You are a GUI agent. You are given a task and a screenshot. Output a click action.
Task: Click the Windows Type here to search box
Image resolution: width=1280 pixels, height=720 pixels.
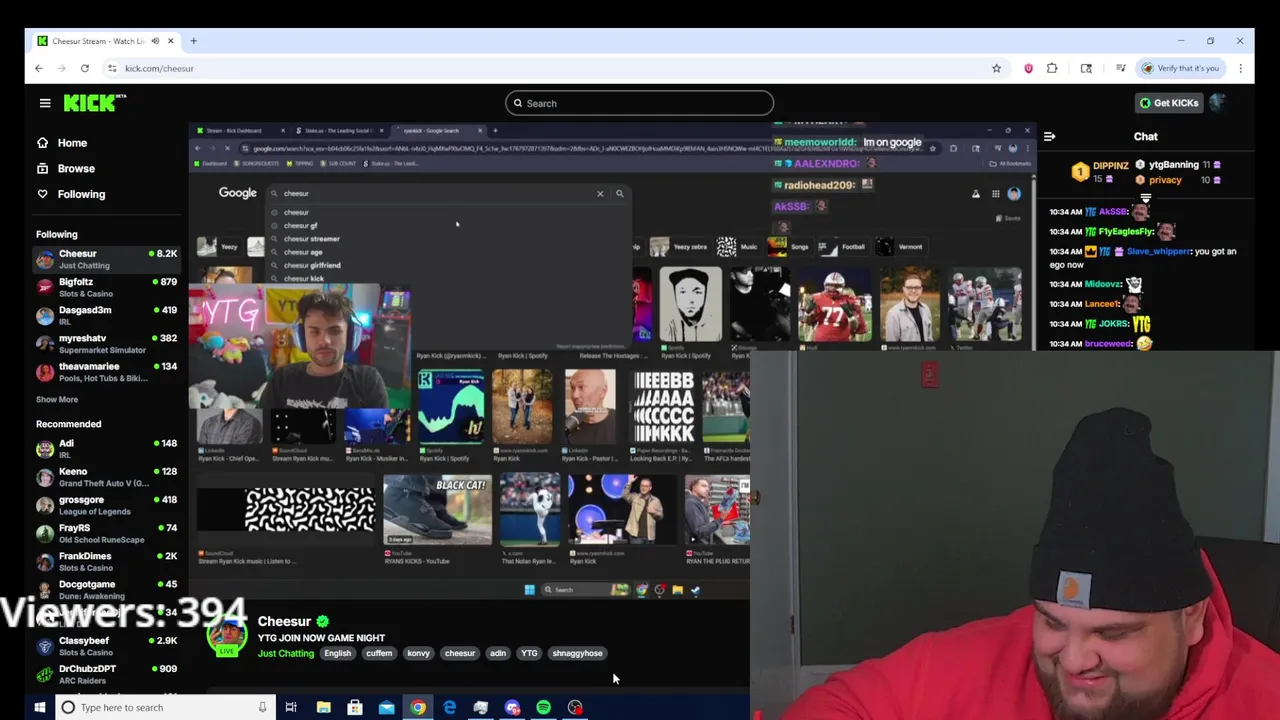165,707
